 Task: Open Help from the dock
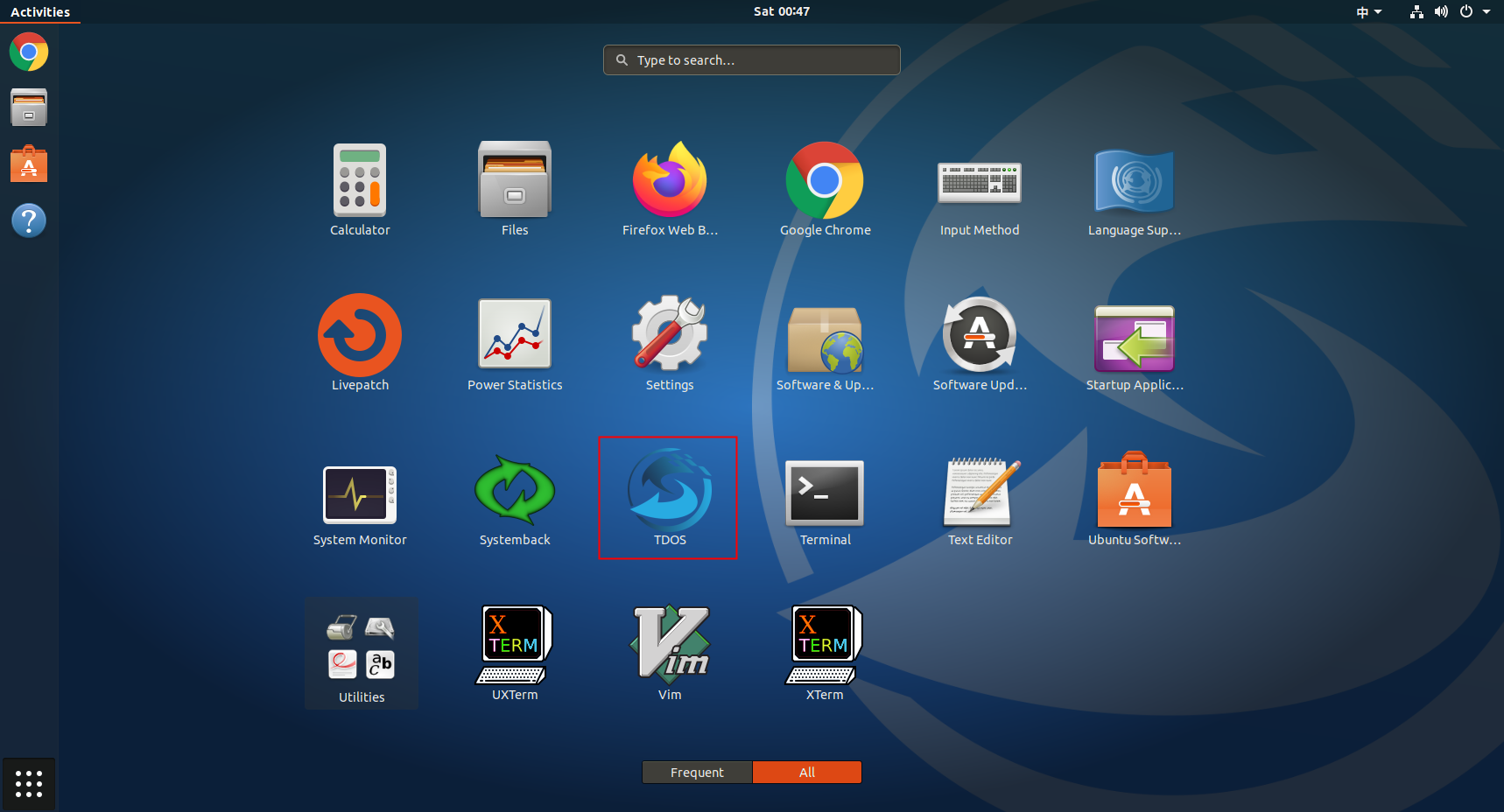(29, 220)
